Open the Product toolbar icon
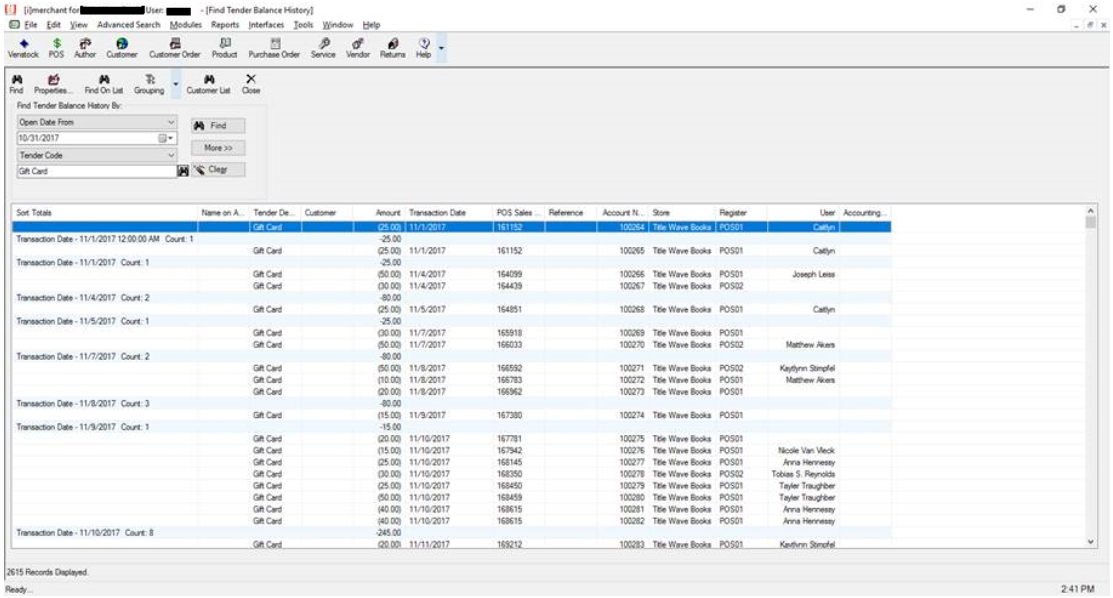Viewport: 1113px width, 598px height. (224, 48)
